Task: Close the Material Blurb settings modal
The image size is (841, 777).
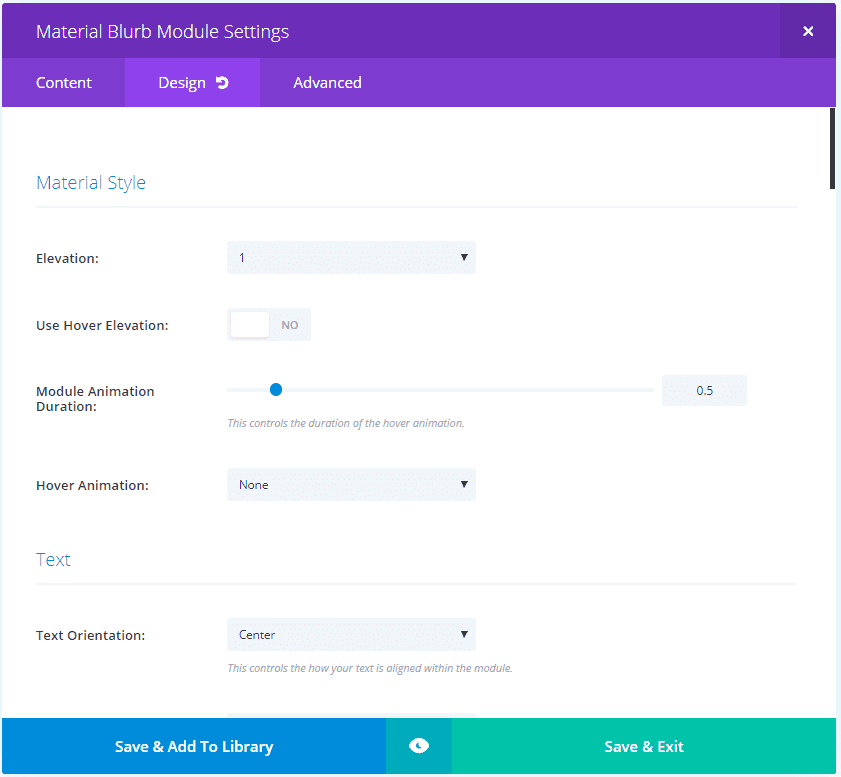Action: click(808, 31)
